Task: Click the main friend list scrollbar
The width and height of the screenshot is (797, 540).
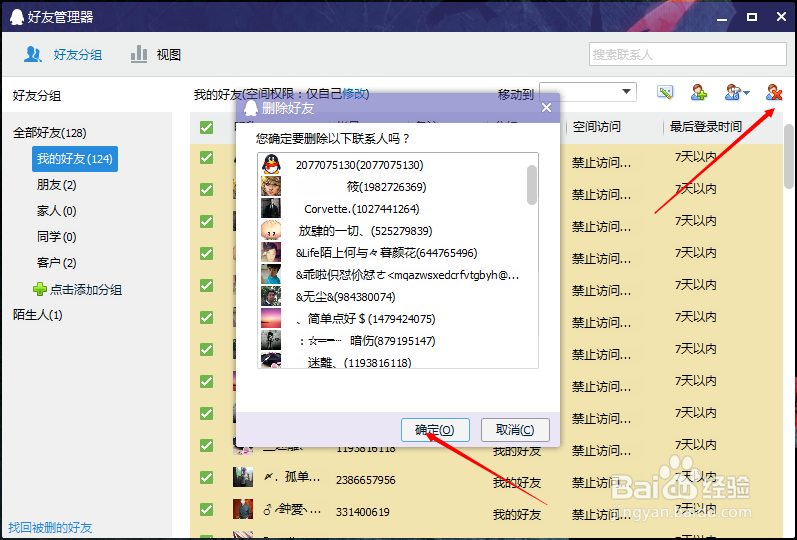Action: 789,156
